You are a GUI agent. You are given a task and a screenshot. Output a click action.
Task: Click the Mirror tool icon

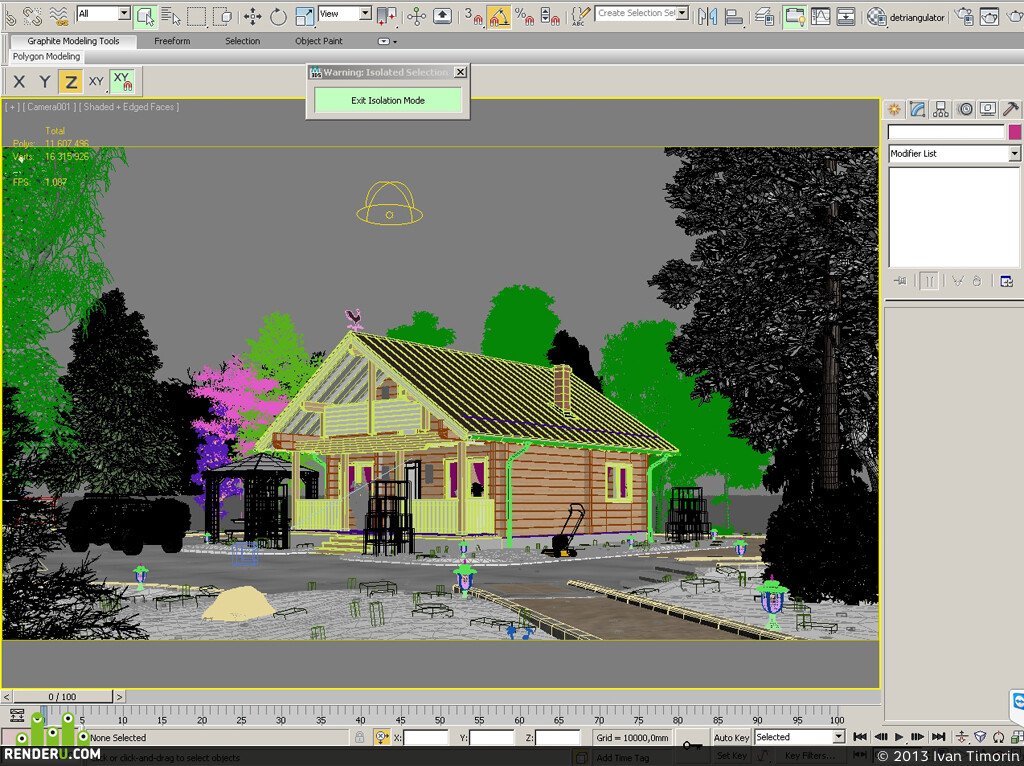tap(707, 16)
